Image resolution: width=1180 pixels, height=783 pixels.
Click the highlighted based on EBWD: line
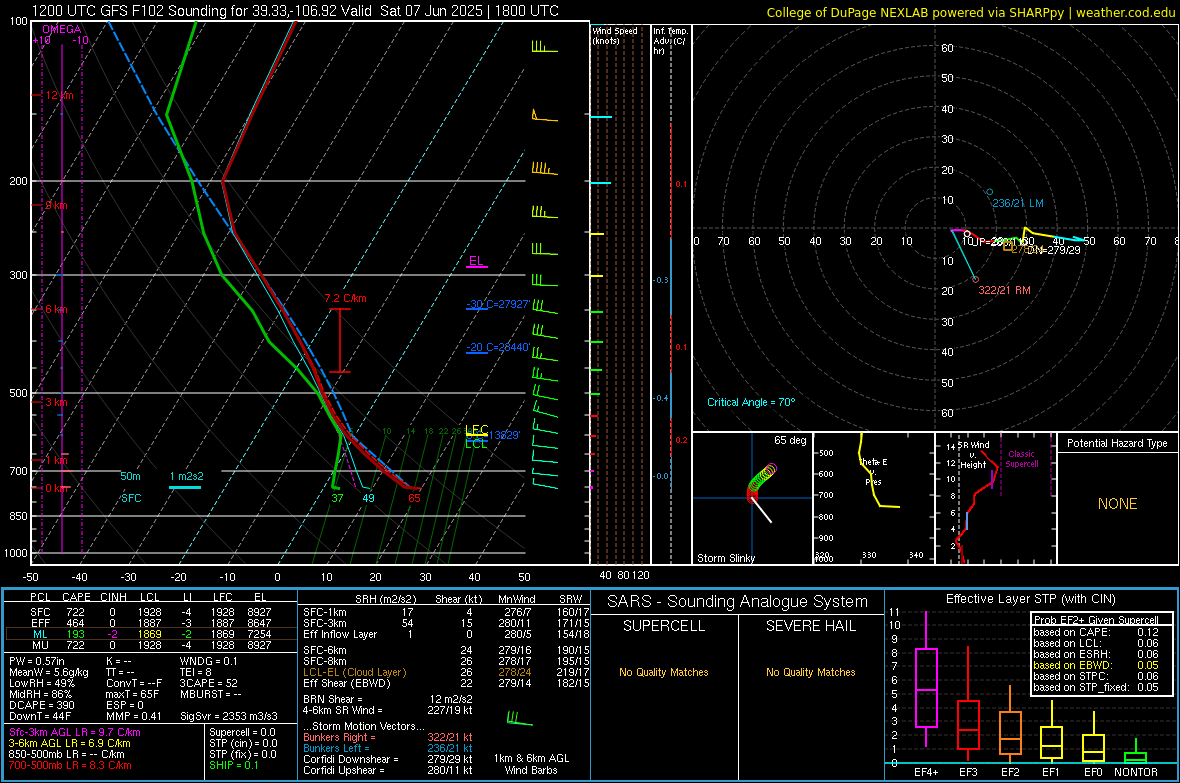pos(1096,666)
